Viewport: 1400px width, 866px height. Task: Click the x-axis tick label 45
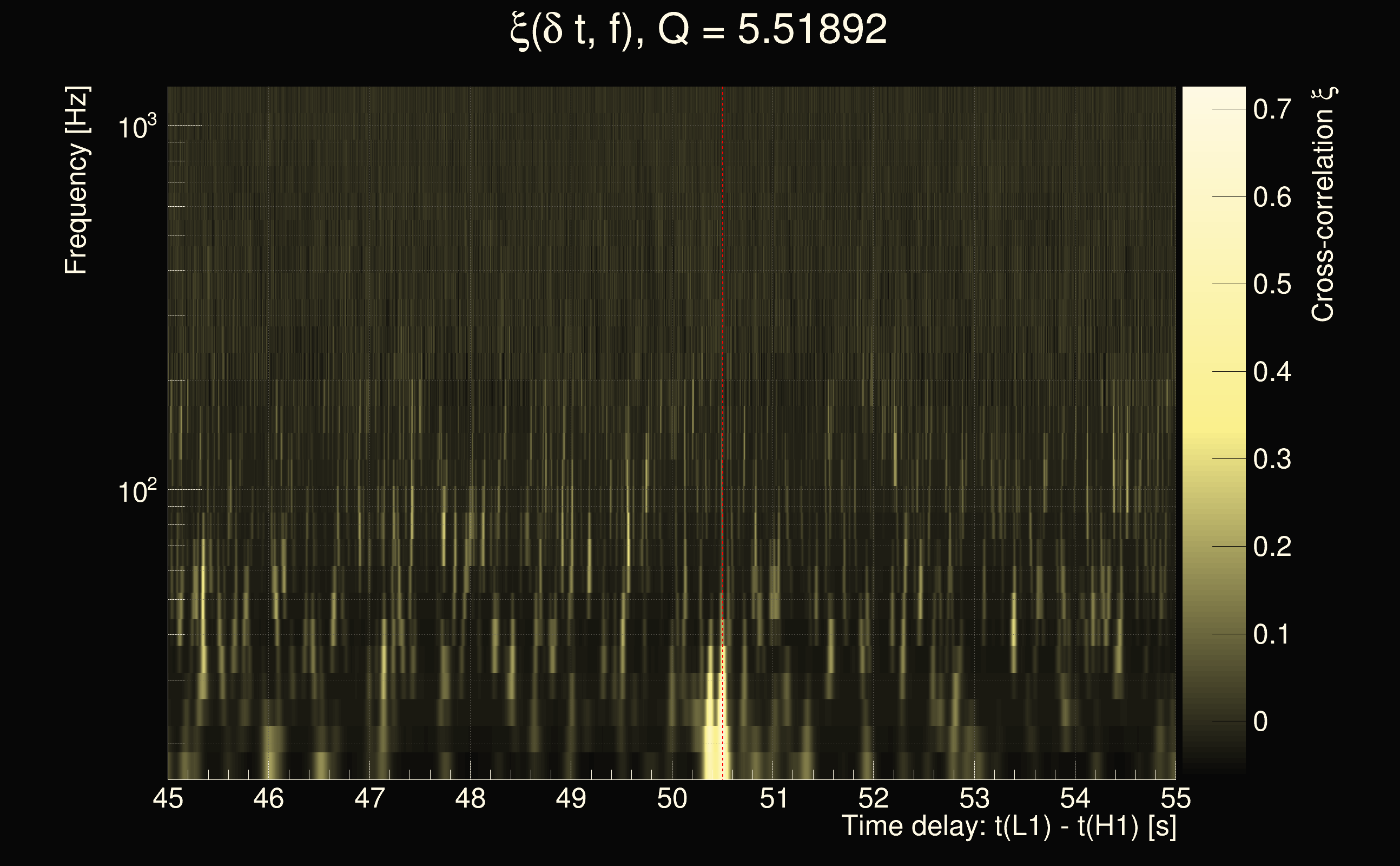[168, 798]
